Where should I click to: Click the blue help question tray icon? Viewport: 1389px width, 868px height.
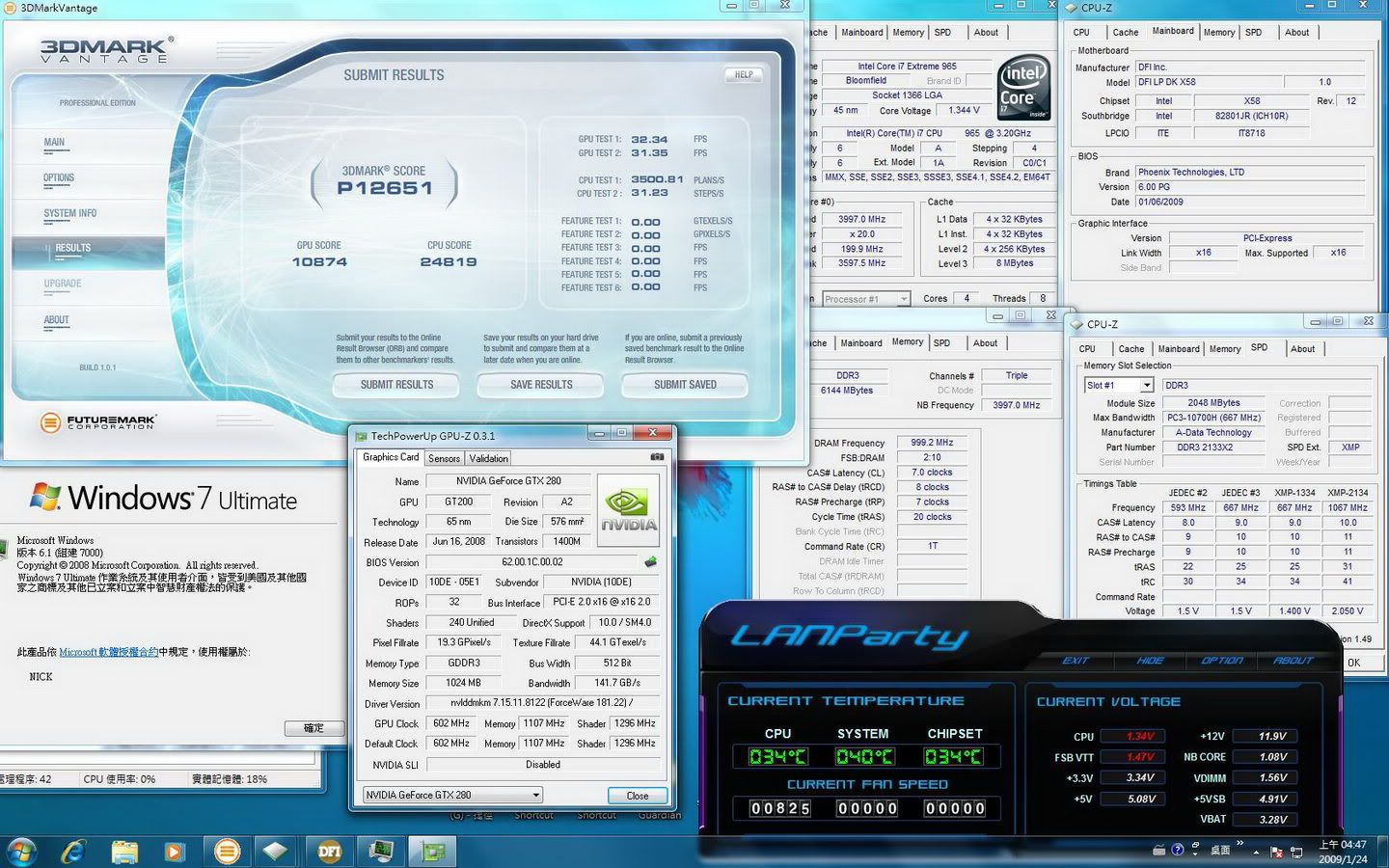[x=1178, y=850]
